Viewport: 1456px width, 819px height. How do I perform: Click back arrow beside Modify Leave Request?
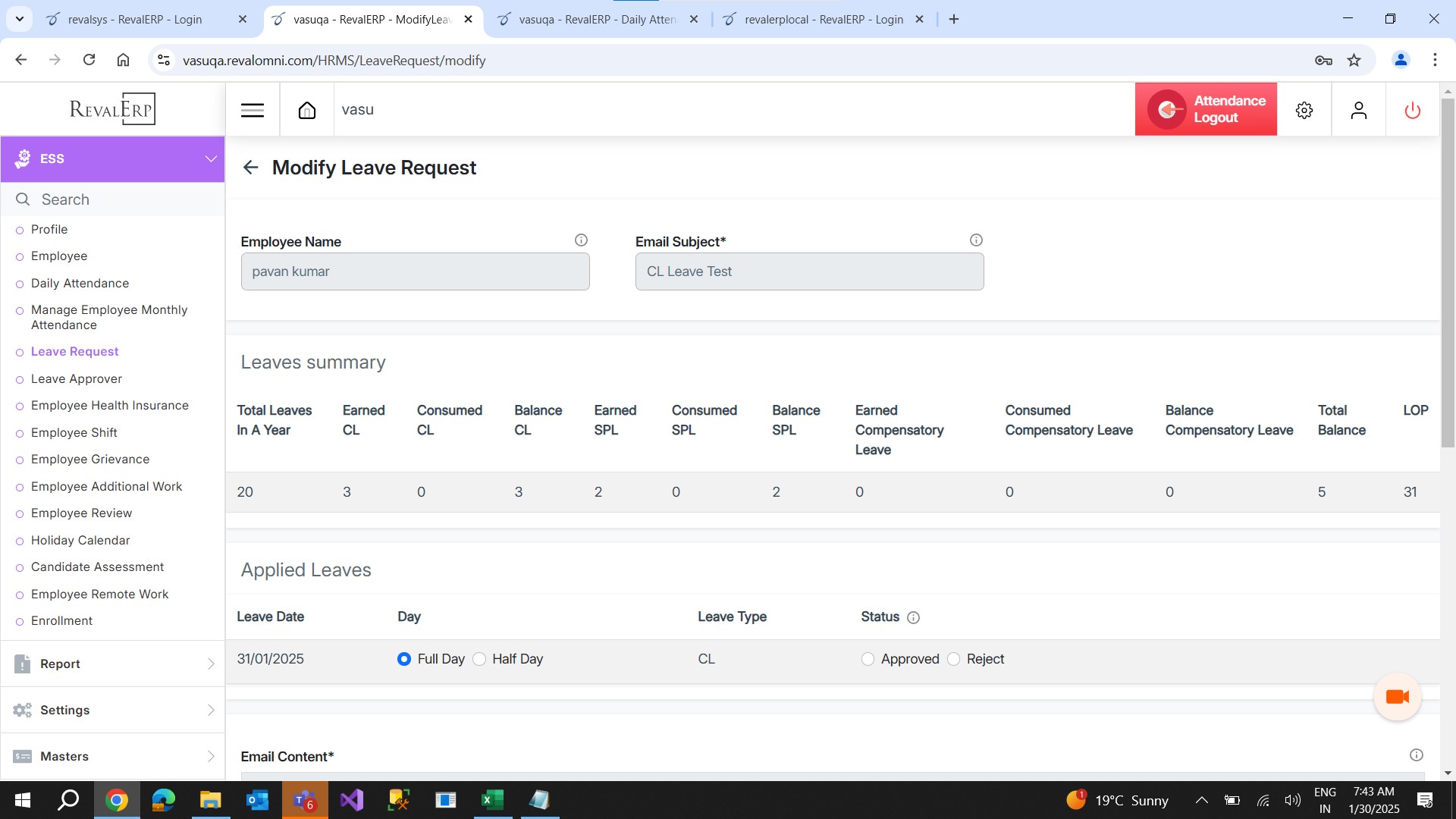tap(251, 168)
